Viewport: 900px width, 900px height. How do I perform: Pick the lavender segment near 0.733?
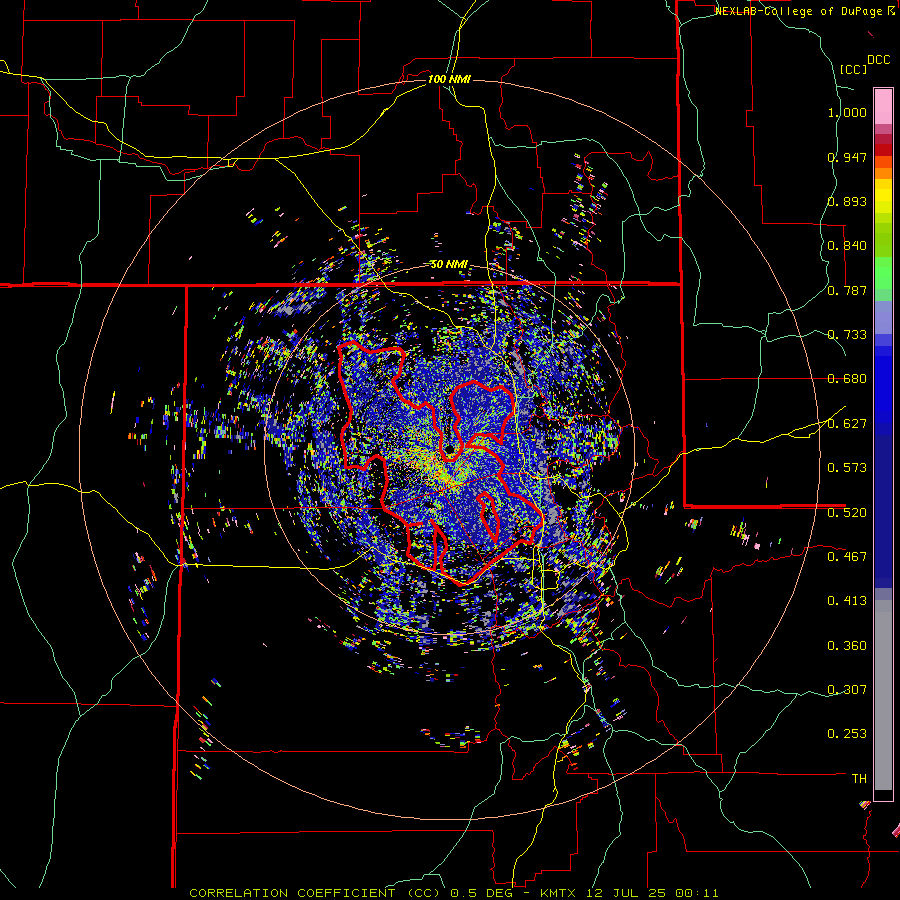click(x=883, y=318)
